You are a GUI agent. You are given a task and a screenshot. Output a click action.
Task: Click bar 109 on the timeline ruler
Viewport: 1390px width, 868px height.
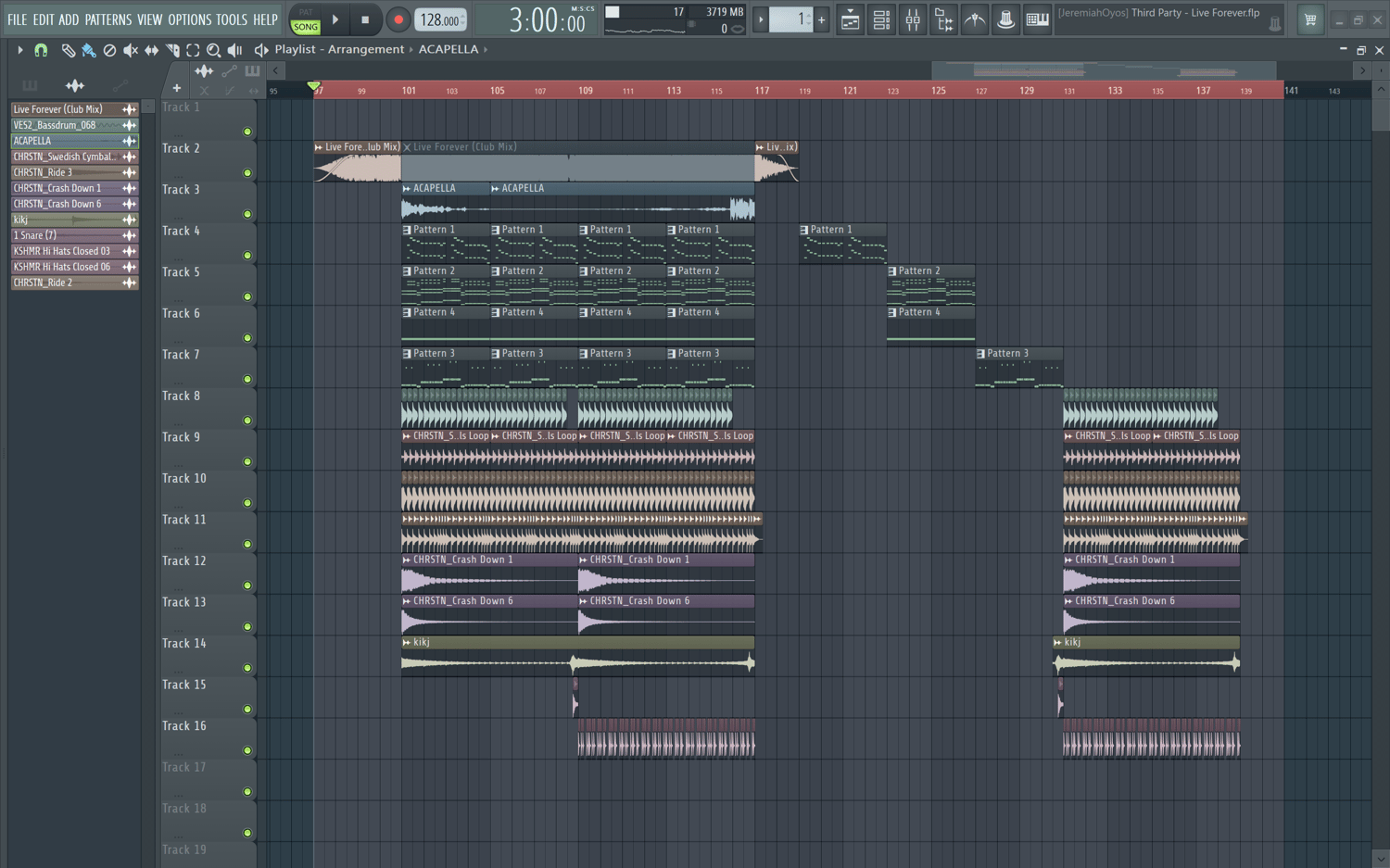click(586, 90)
